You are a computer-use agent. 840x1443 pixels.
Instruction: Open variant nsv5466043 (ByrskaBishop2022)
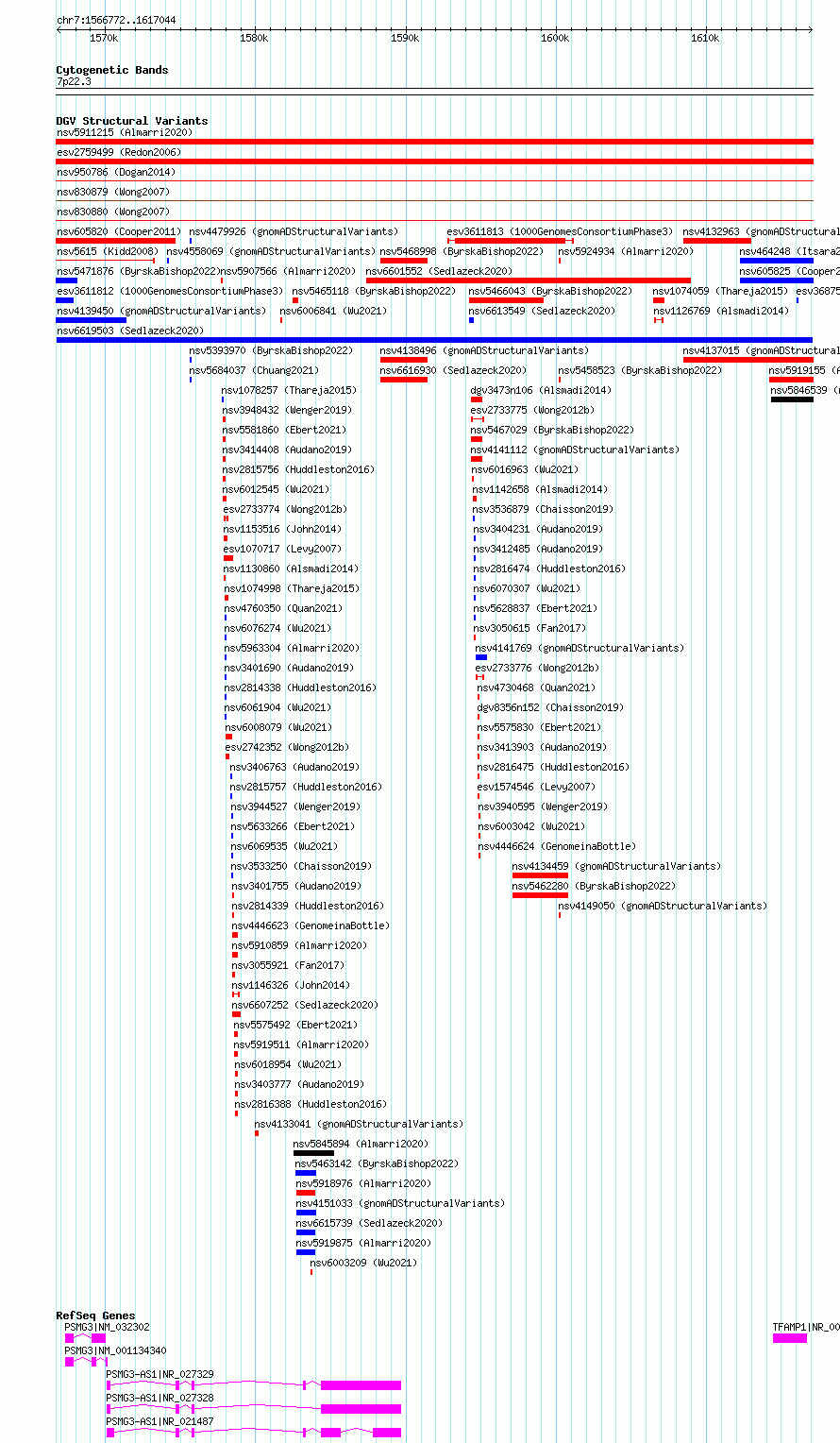click(550, 291)
